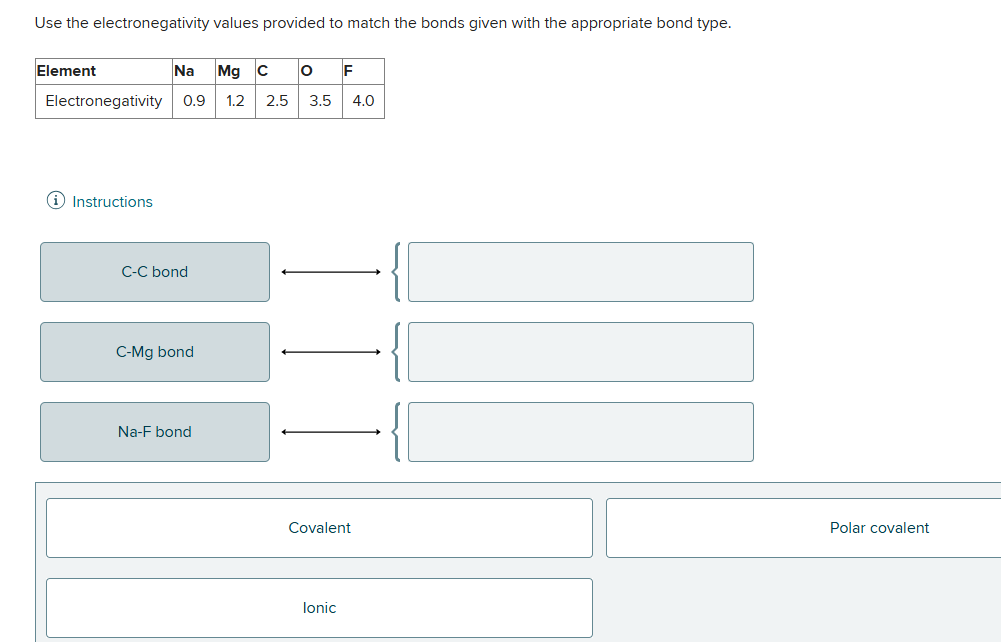Click the Electronegativity row label
Screen dimensions: 1001x642
(x=103, y=101)
